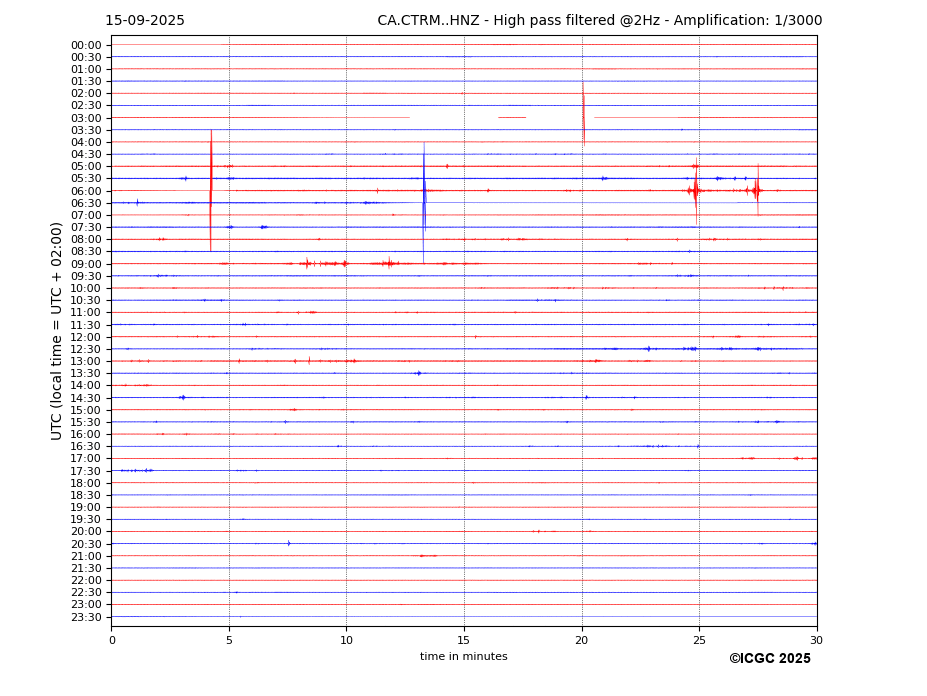
Task: Click the 19:30 row time label
Action: point(86,520)
